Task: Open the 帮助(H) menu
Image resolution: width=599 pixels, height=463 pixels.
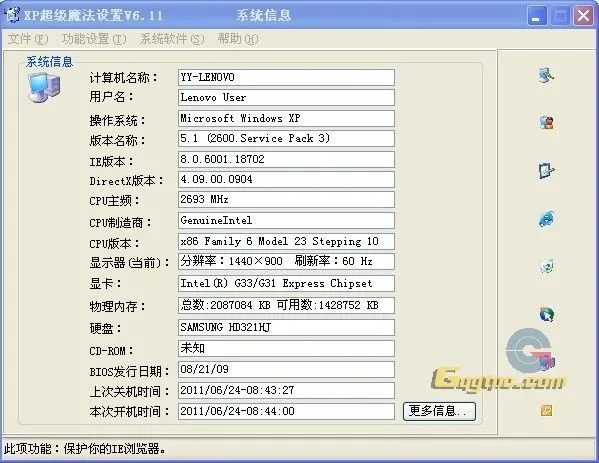Action: (238, 39)
